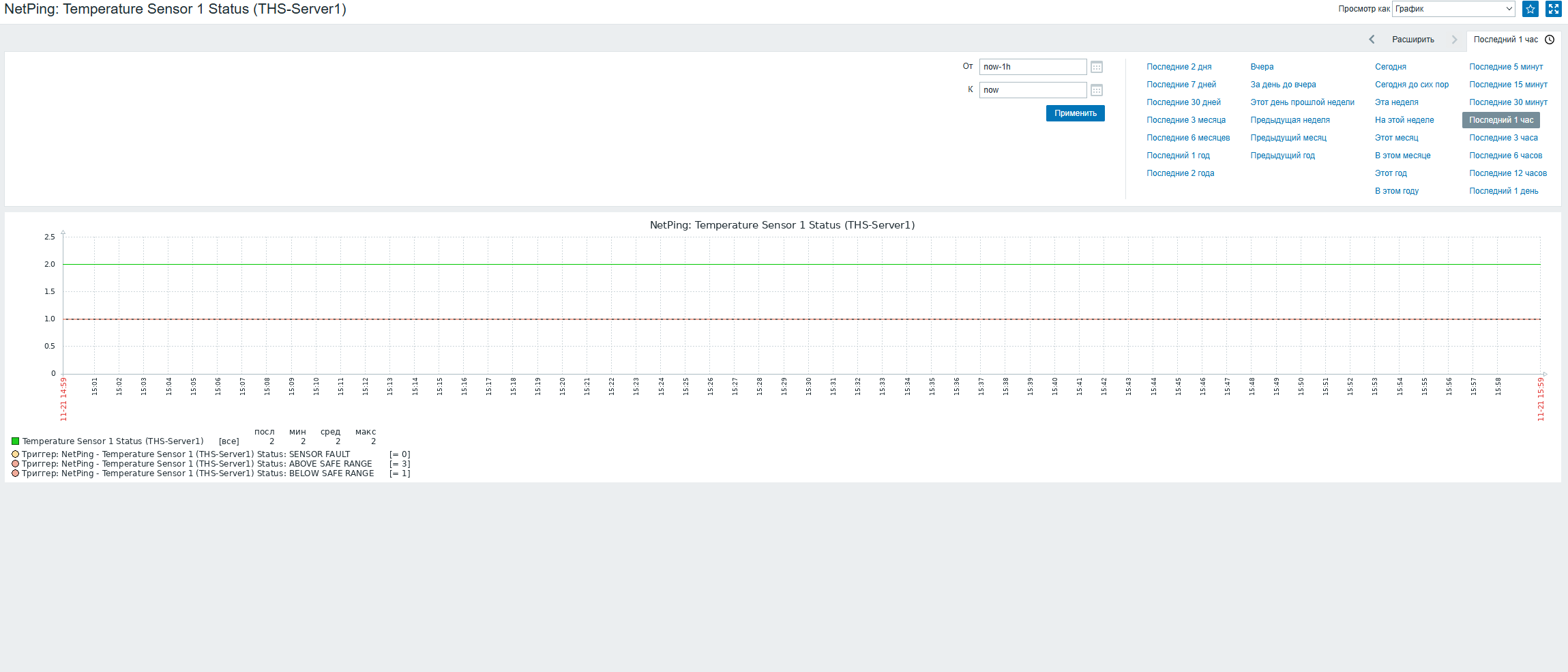
Task: Select "Последние 2 дня" time range
Action: coord(1179,67)
